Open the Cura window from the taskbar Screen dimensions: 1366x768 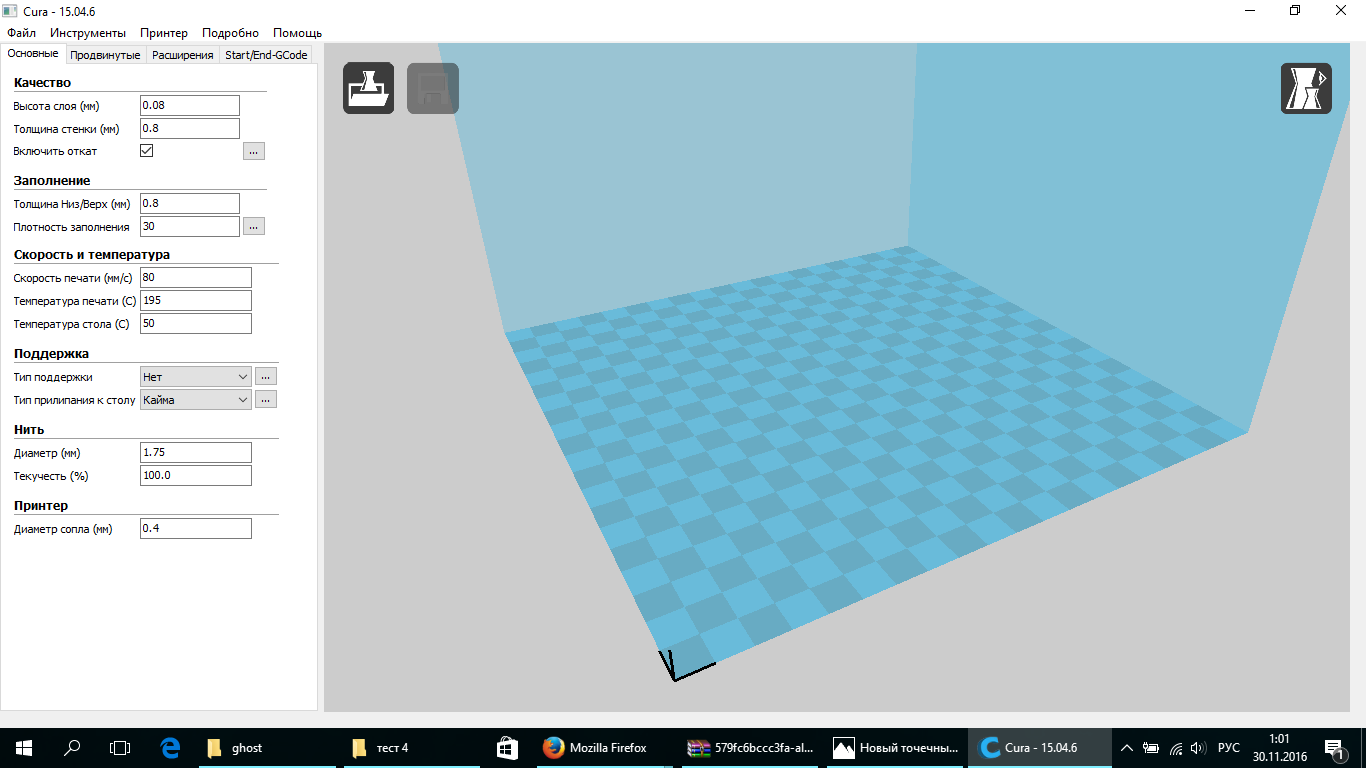click(1038, 747)
